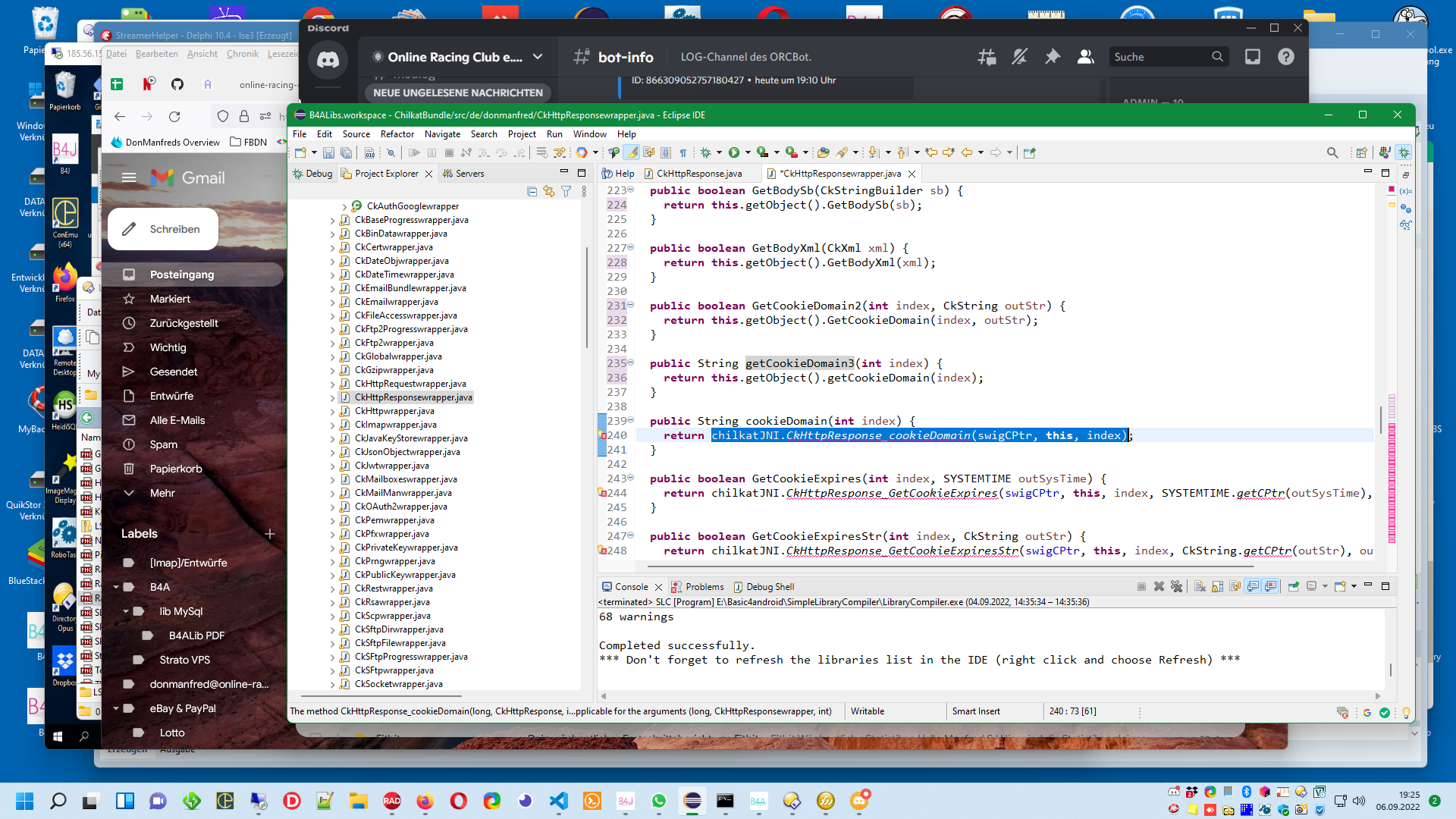Click the Start button in Windows taskbar
This screenshot has width=1456, height=819.
tap(24, 801)
